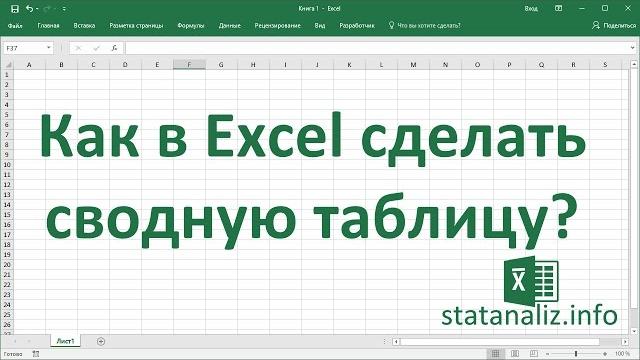Viewport: 640px width, 360px height.
Task: Switch to Normal view icon
Action: pyautogui.click(x=495, y=354)
